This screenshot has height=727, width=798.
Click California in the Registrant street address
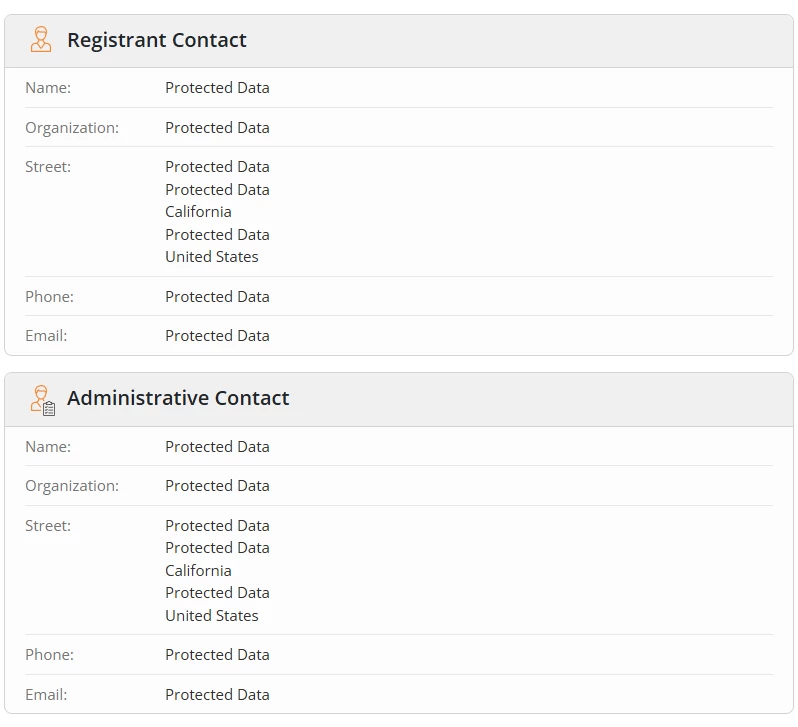[x=198, y=212]
